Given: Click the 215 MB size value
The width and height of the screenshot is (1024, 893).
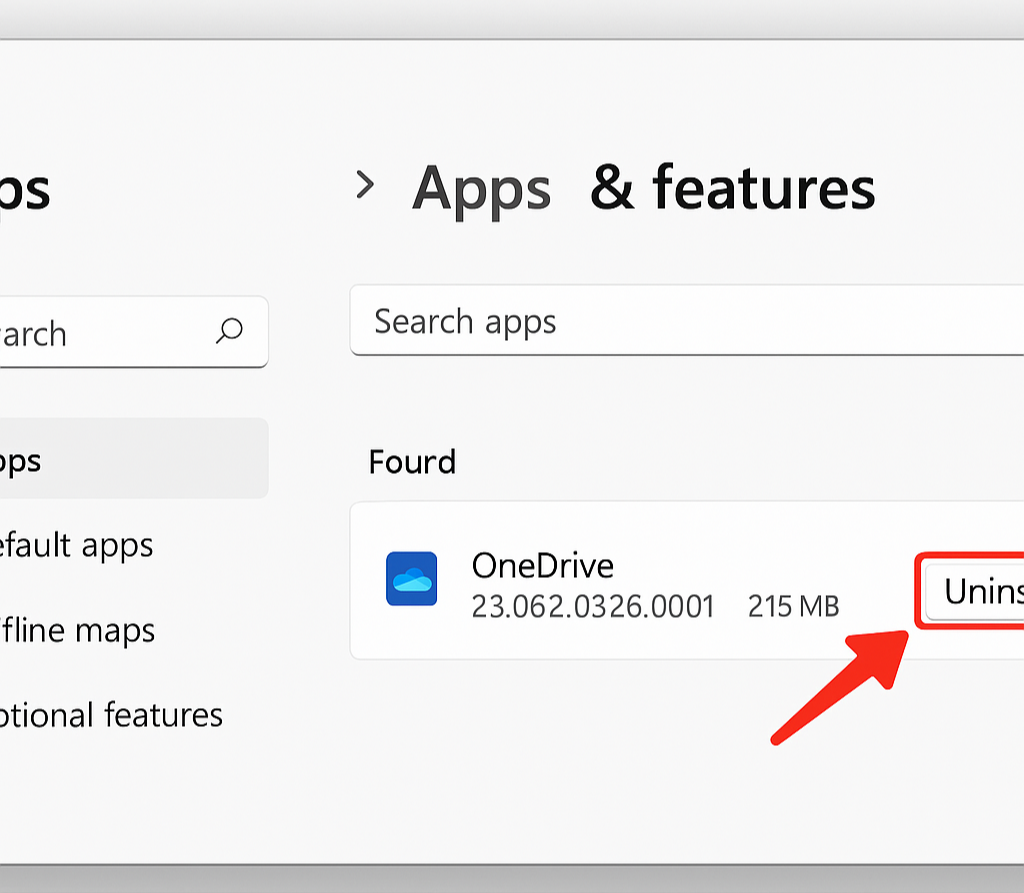Looking at the screenshot, I should (793, 607).
